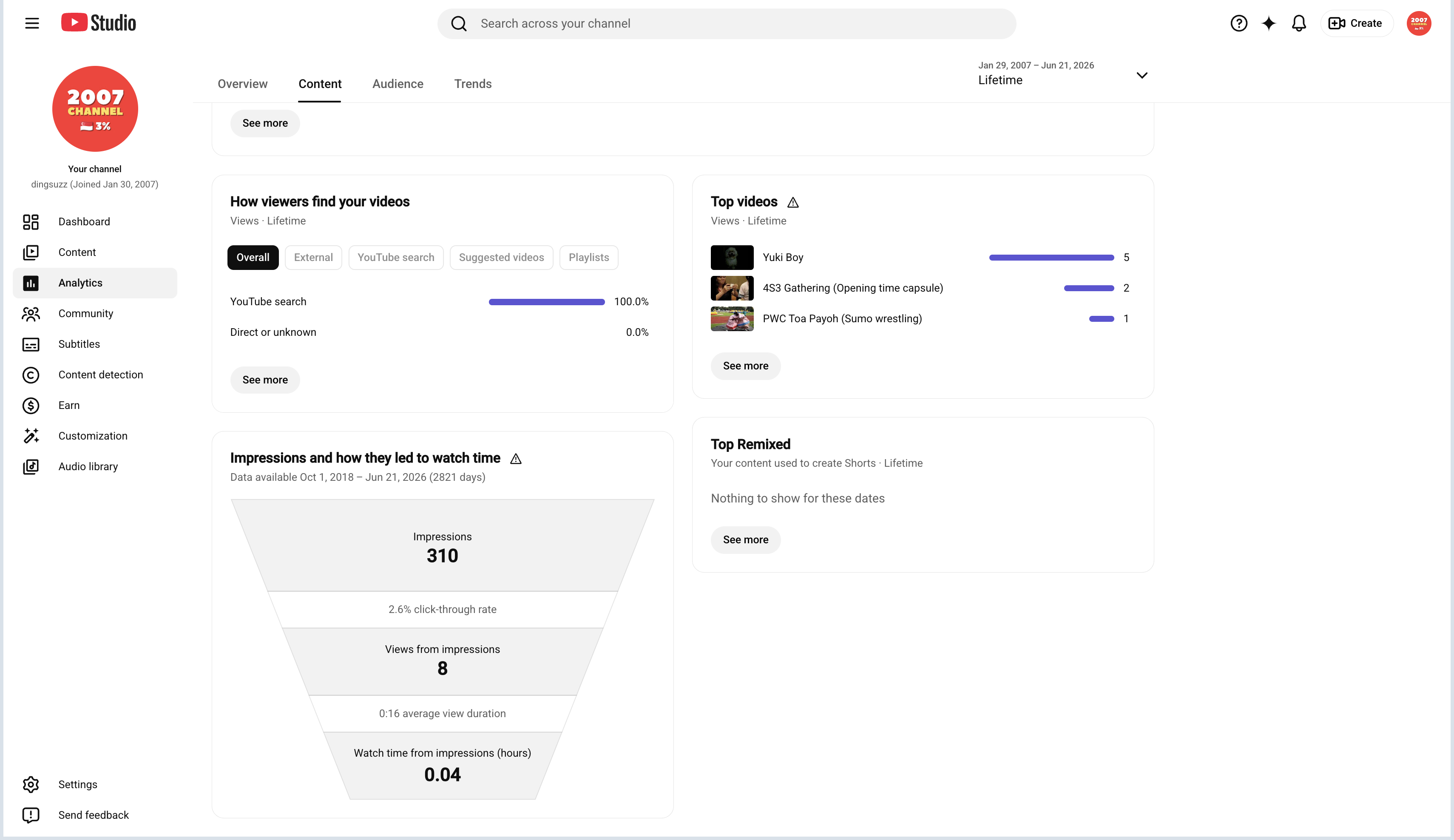This screenshot has width=1454, height=840.
Task: Click the Direct or unknown row label
Action: click(273, 332)
